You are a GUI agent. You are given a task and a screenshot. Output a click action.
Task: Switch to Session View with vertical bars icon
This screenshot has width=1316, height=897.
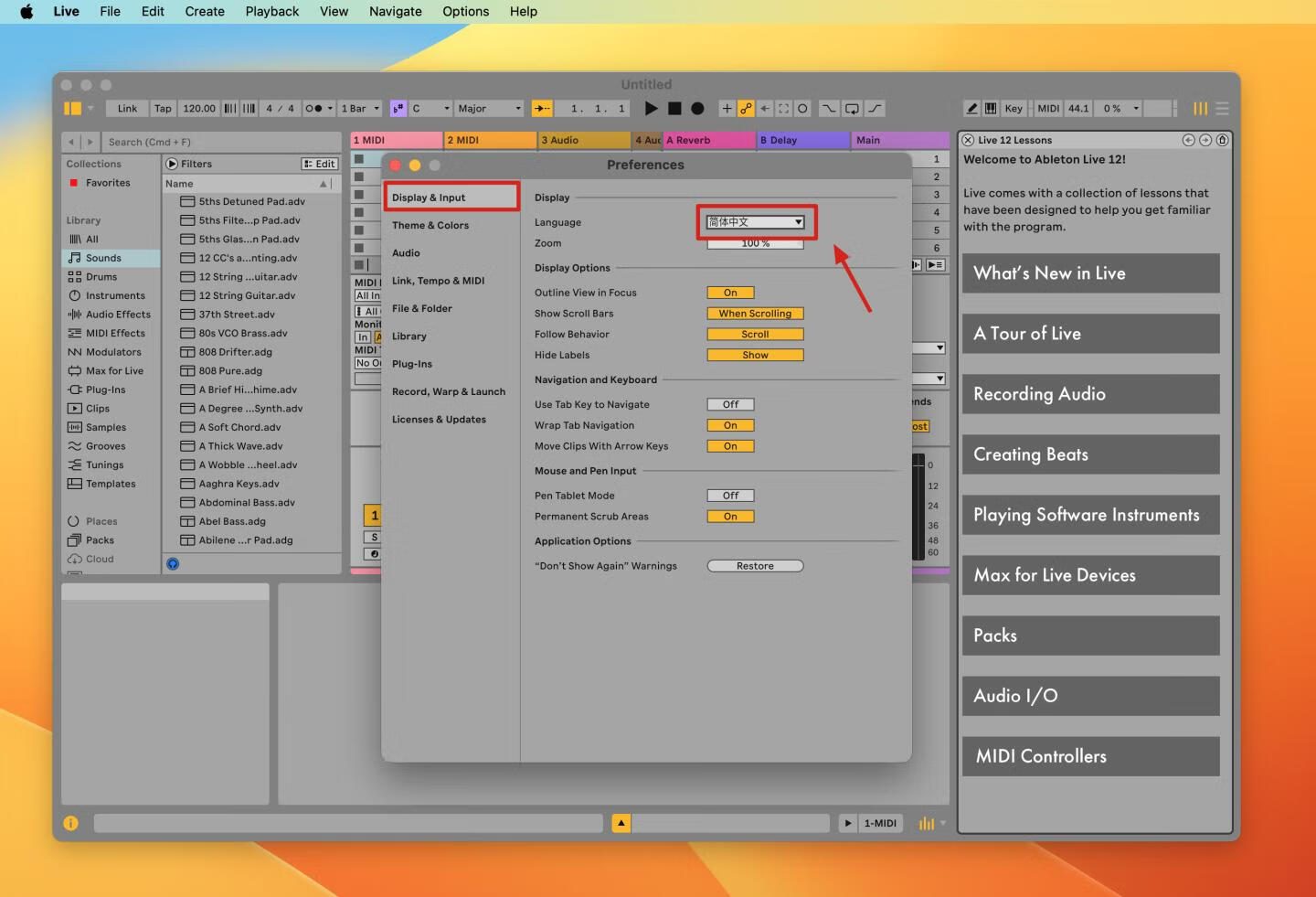pyautogui.click(x=1200, y=109)
